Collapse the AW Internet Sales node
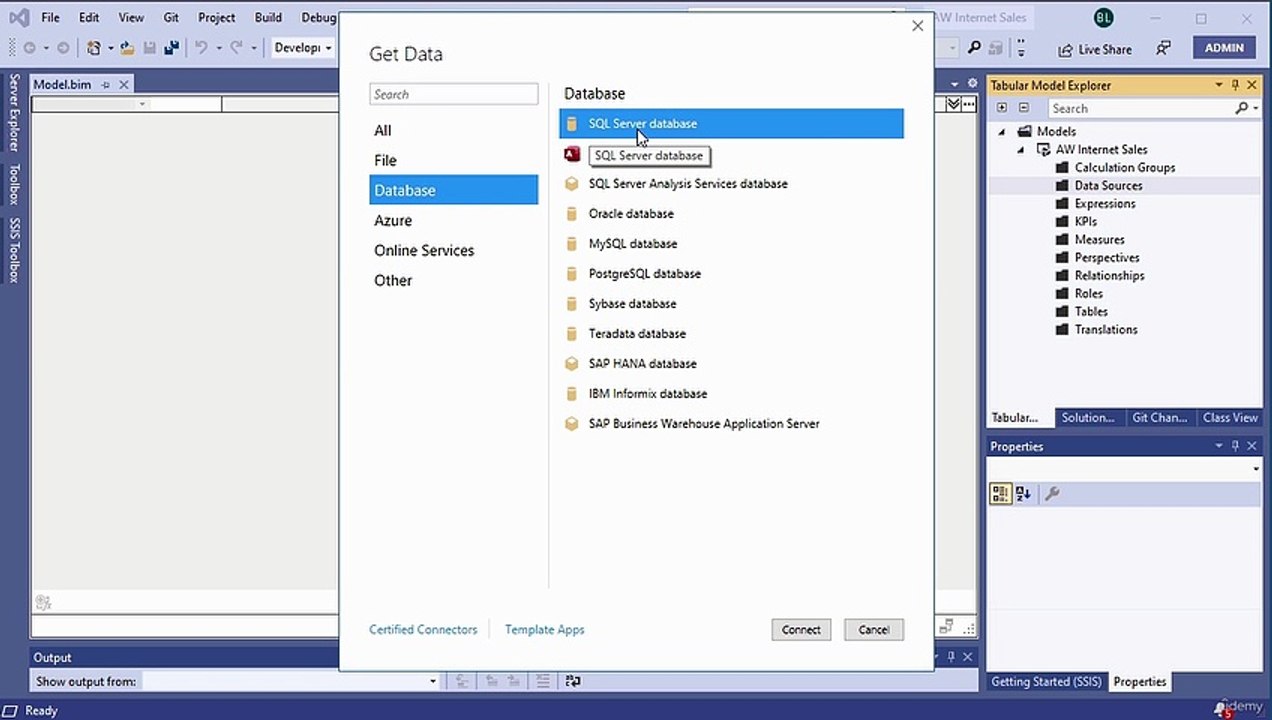This screenshot has width=1272, height=720. pyautogui.click(x=1021, y=149)
